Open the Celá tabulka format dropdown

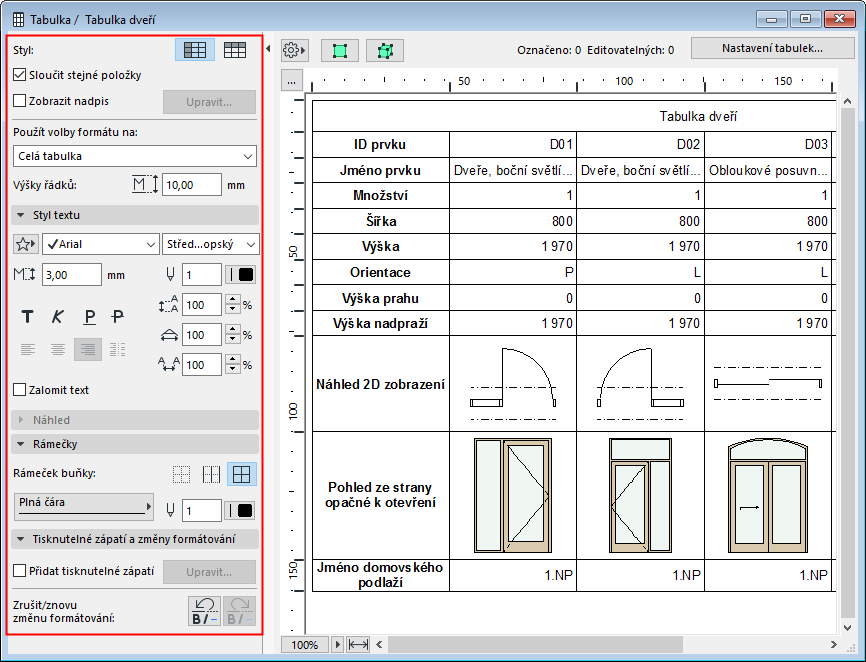135,156
